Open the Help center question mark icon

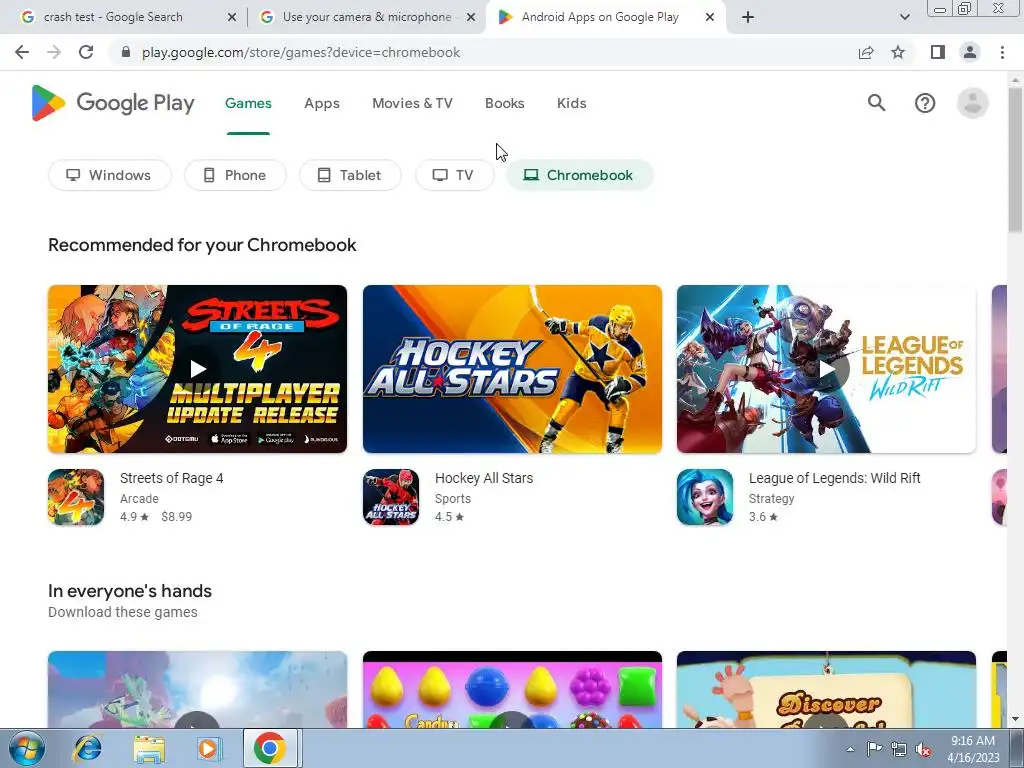[x=925, y=103]
